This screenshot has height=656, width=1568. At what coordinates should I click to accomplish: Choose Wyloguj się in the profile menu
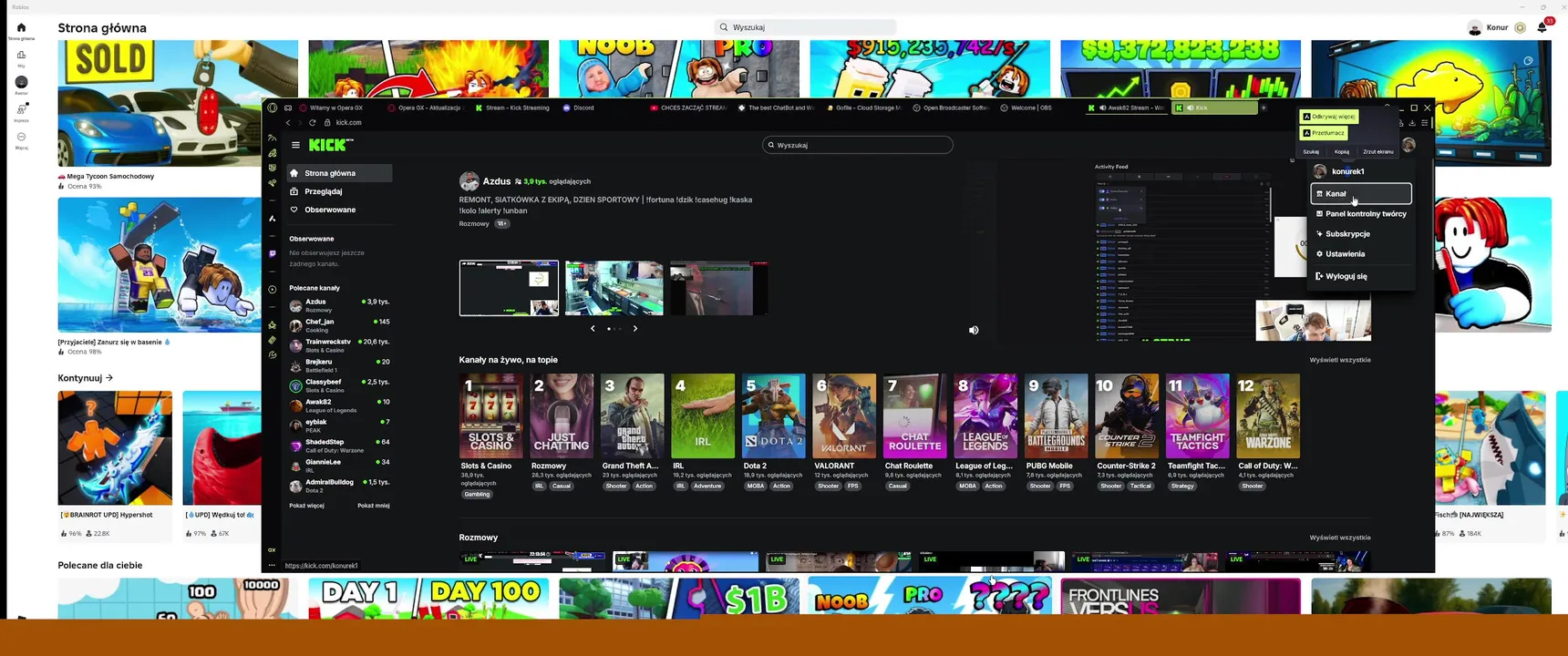(1361, 276)
